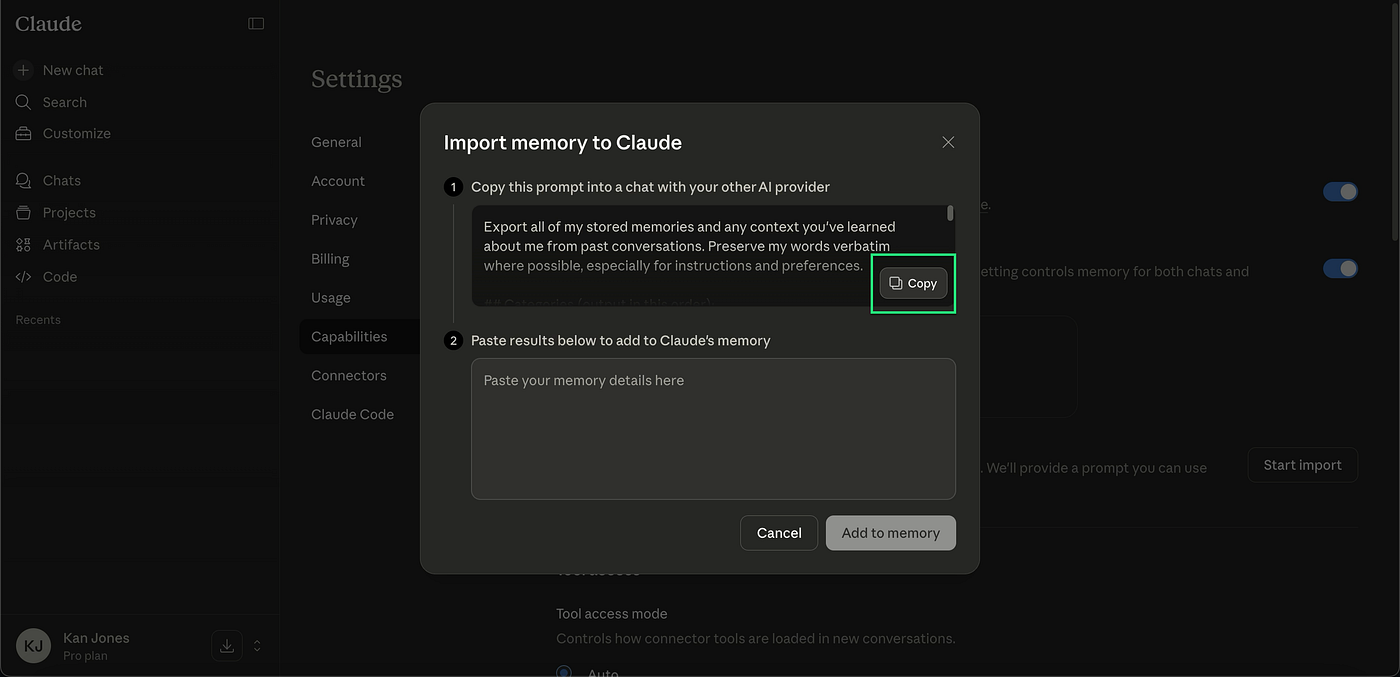Select the Privacy settings tab
This screenshot has height=677, width=1400.
click(334, 220)
